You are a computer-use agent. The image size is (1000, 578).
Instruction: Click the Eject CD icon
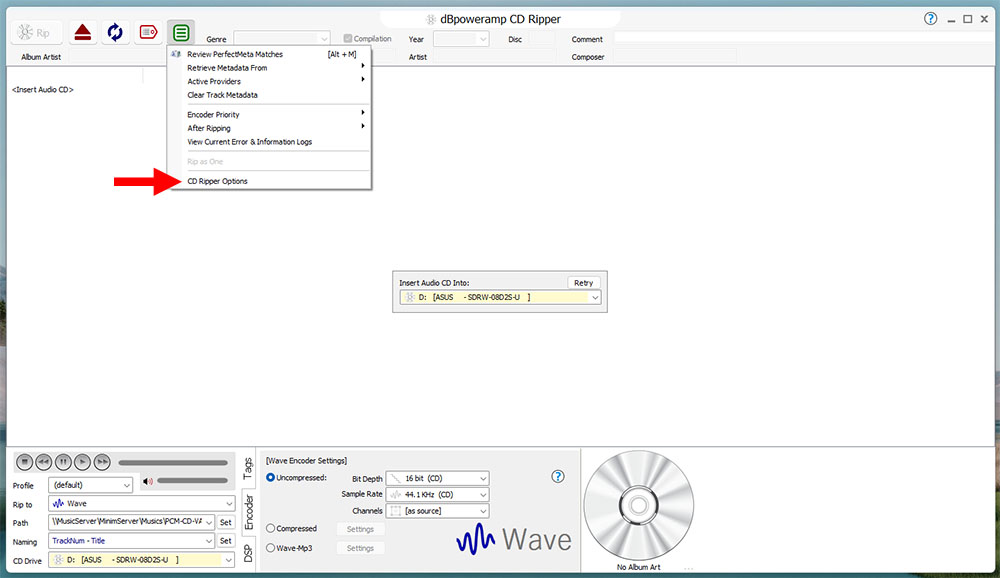[84, 32]
